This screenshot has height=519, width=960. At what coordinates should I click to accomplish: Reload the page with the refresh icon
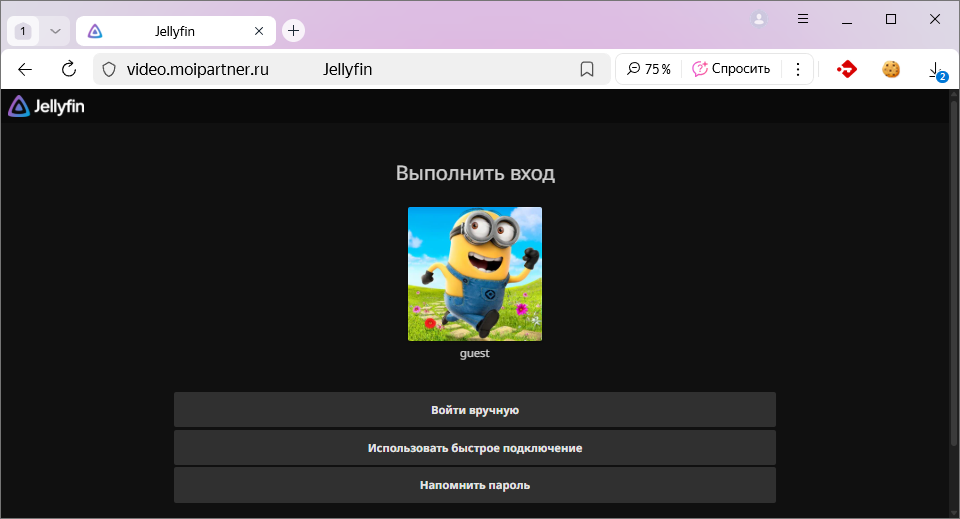coord(69,69)
